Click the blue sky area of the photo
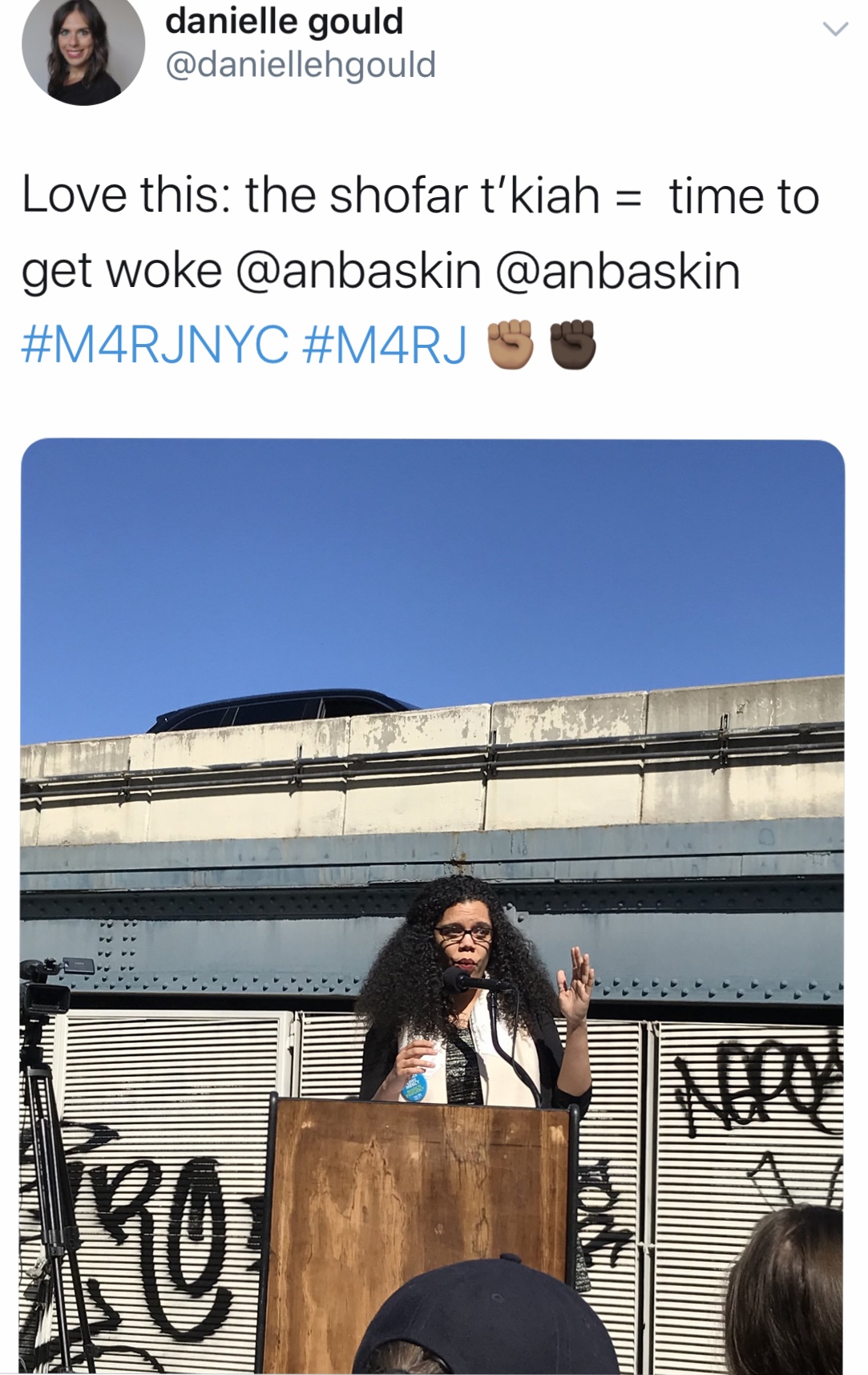The width and height of the screenshot is (868, 1375). 433,561
